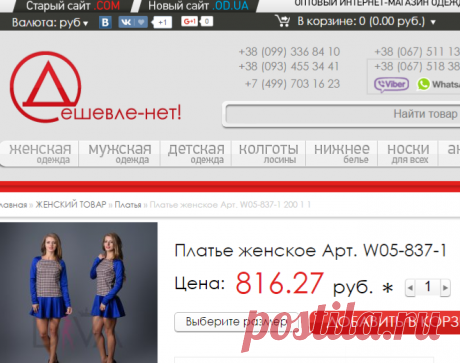
Task: Click phone number +38 (099) 336 84 10
Action: pos(289,52)
